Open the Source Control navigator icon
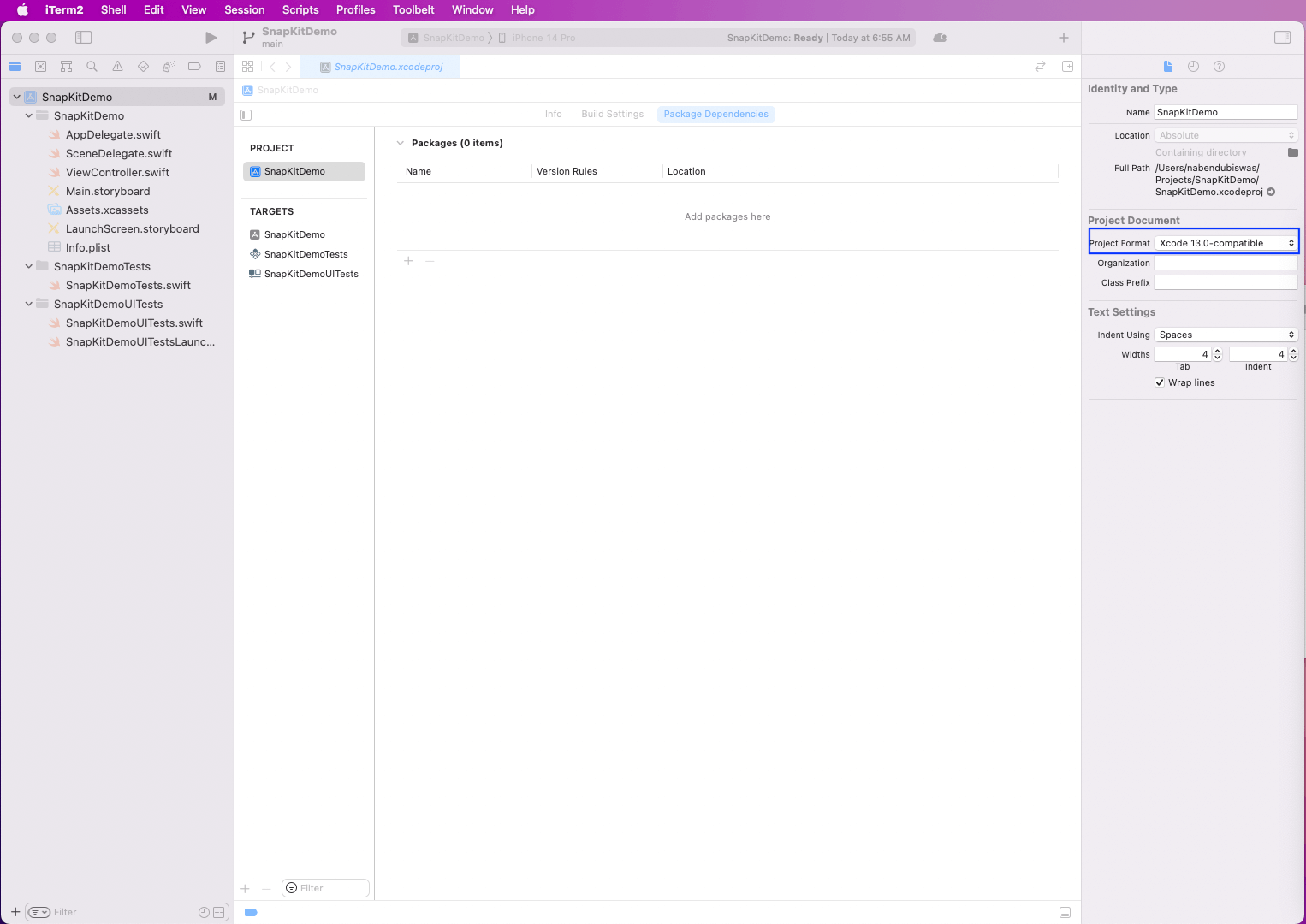 click(40, 67)
